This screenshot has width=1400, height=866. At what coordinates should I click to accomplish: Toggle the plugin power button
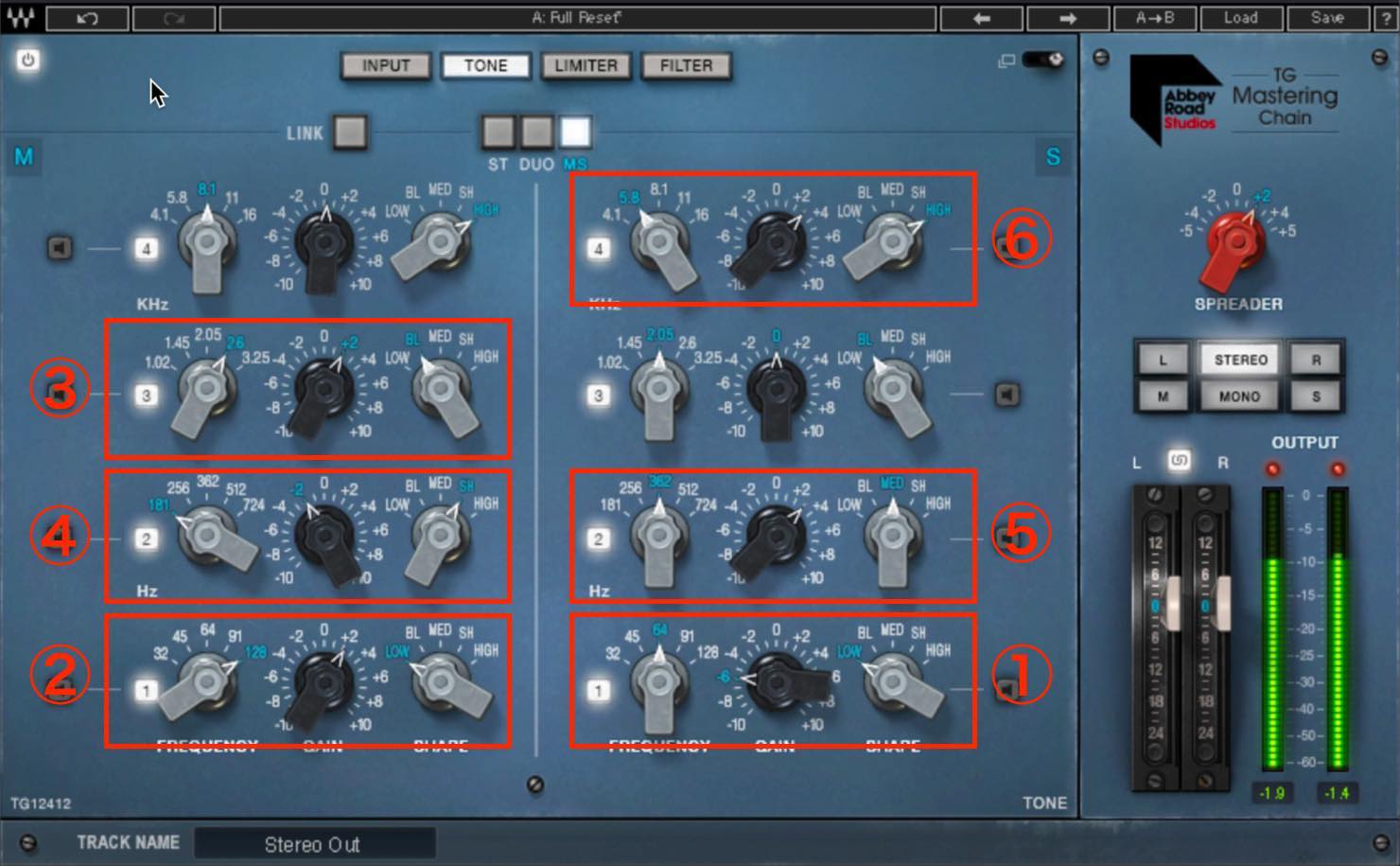[28, 61]
